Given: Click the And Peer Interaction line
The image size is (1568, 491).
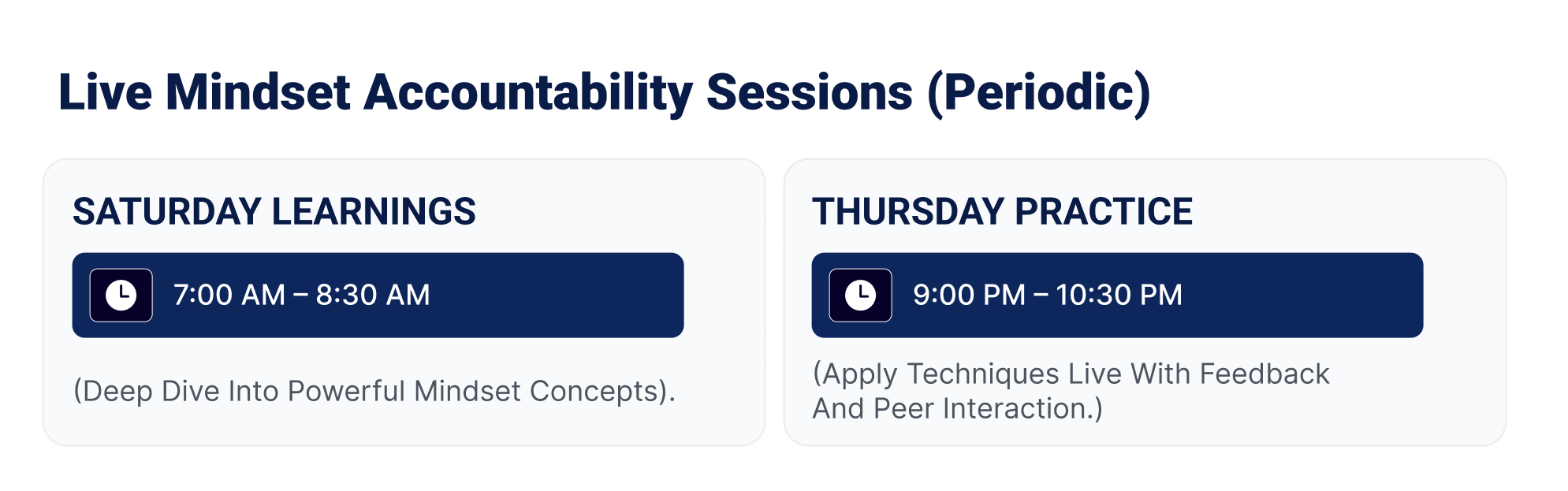Looking at the screenshot, I should pyautogui.click(x=958, y=409).
